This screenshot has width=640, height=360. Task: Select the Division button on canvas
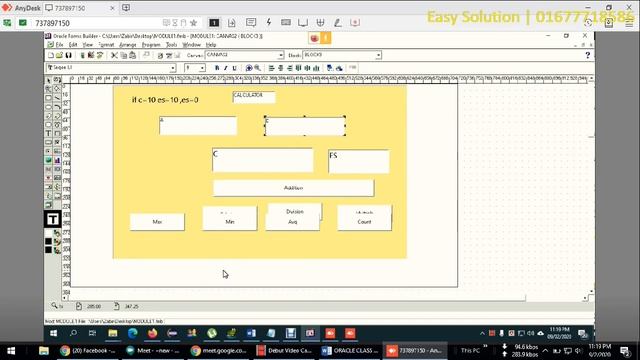coord(295,210)
